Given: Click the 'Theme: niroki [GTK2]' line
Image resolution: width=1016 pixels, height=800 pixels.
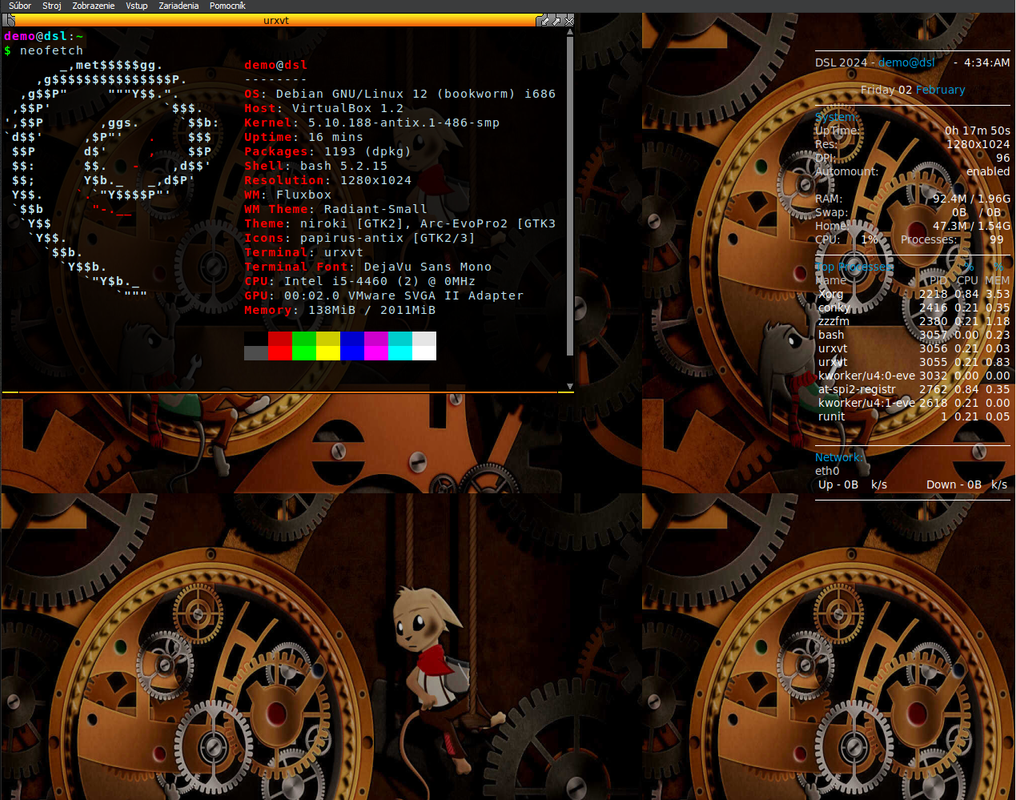Looking at the screenshot, I should pos(400,223).
